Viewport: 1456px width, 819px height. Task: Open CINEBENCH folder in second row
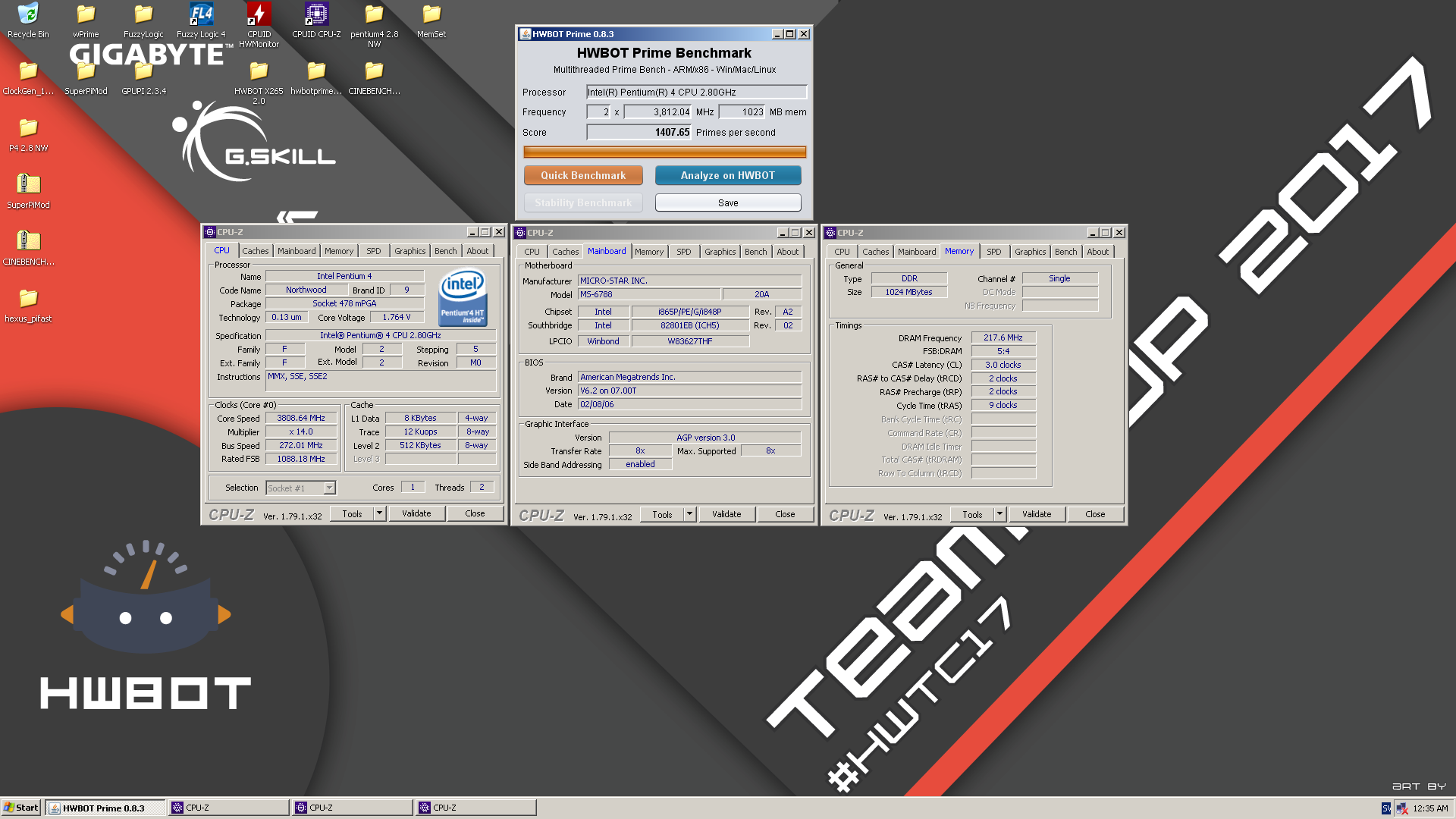374,77
